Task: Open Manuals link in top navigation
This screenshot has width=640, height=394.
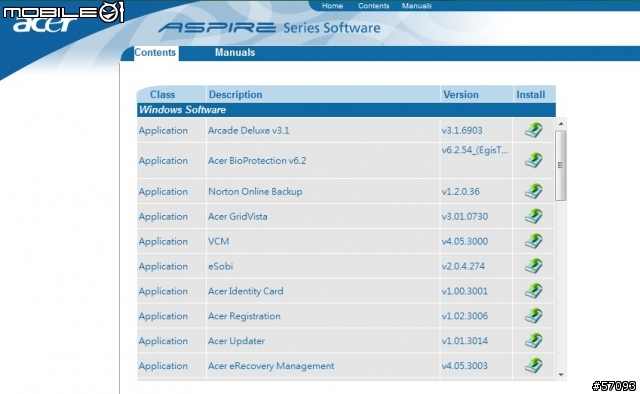Action: (416, 6)
